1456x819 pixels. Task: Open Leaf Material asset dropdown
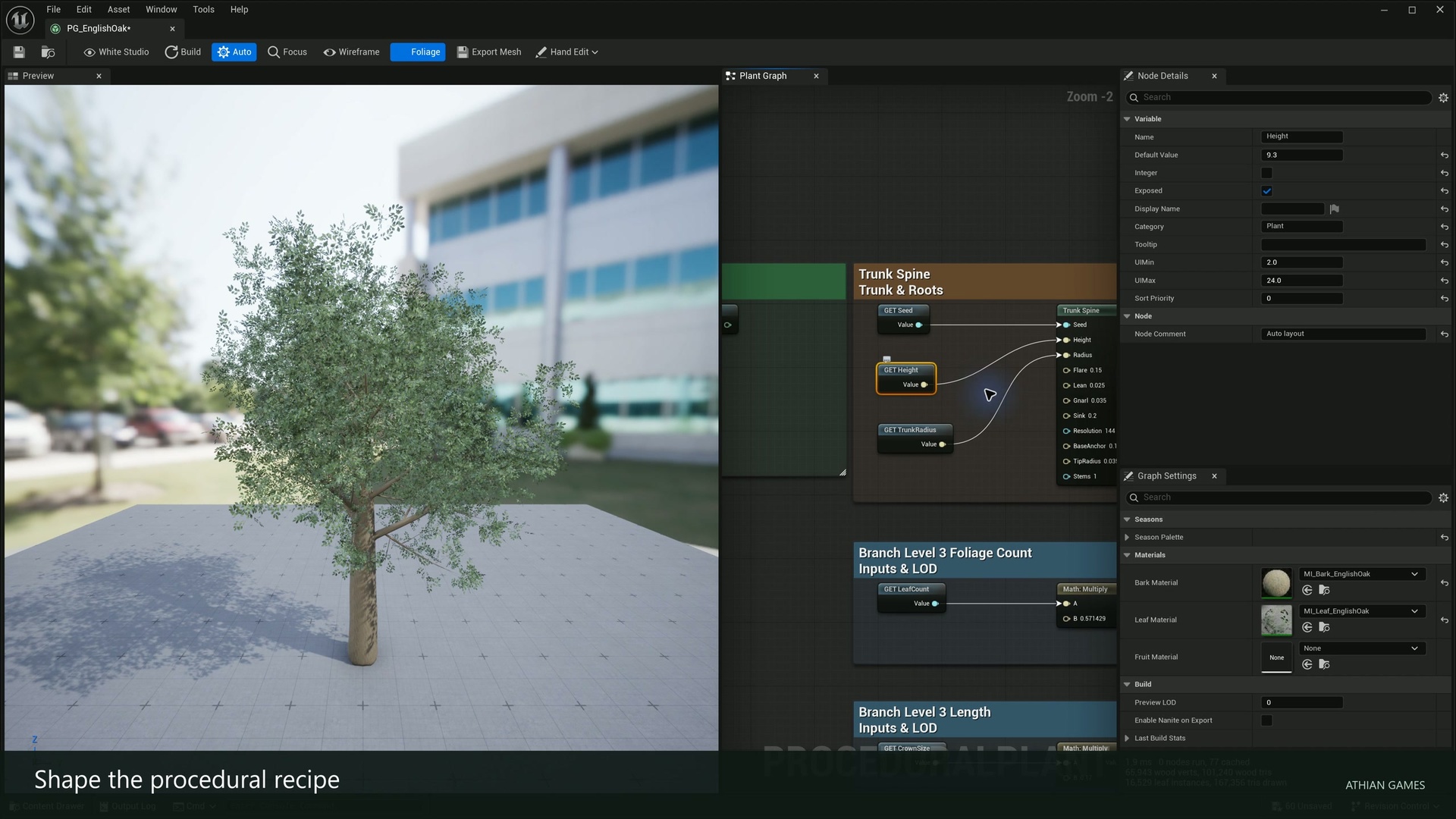1362,611
